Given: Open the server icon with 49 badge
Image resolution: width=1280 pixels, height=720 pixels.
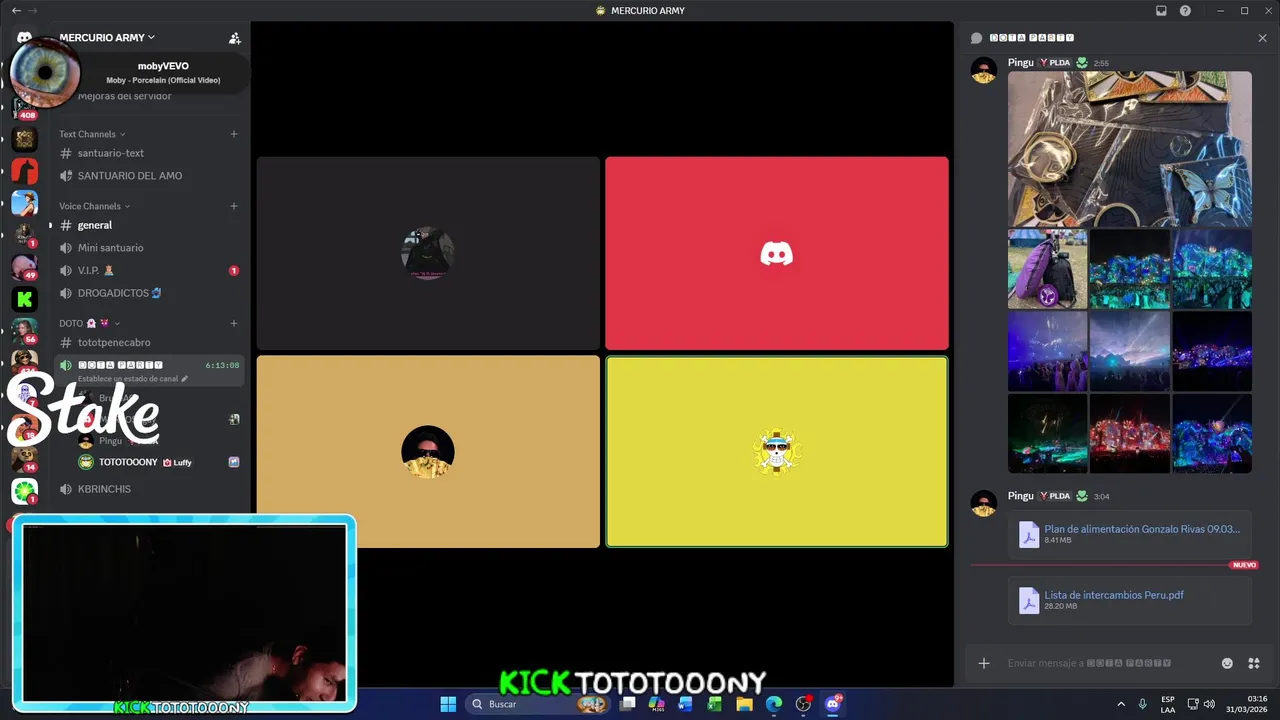Looking at the screenshot, I should 25,267.
